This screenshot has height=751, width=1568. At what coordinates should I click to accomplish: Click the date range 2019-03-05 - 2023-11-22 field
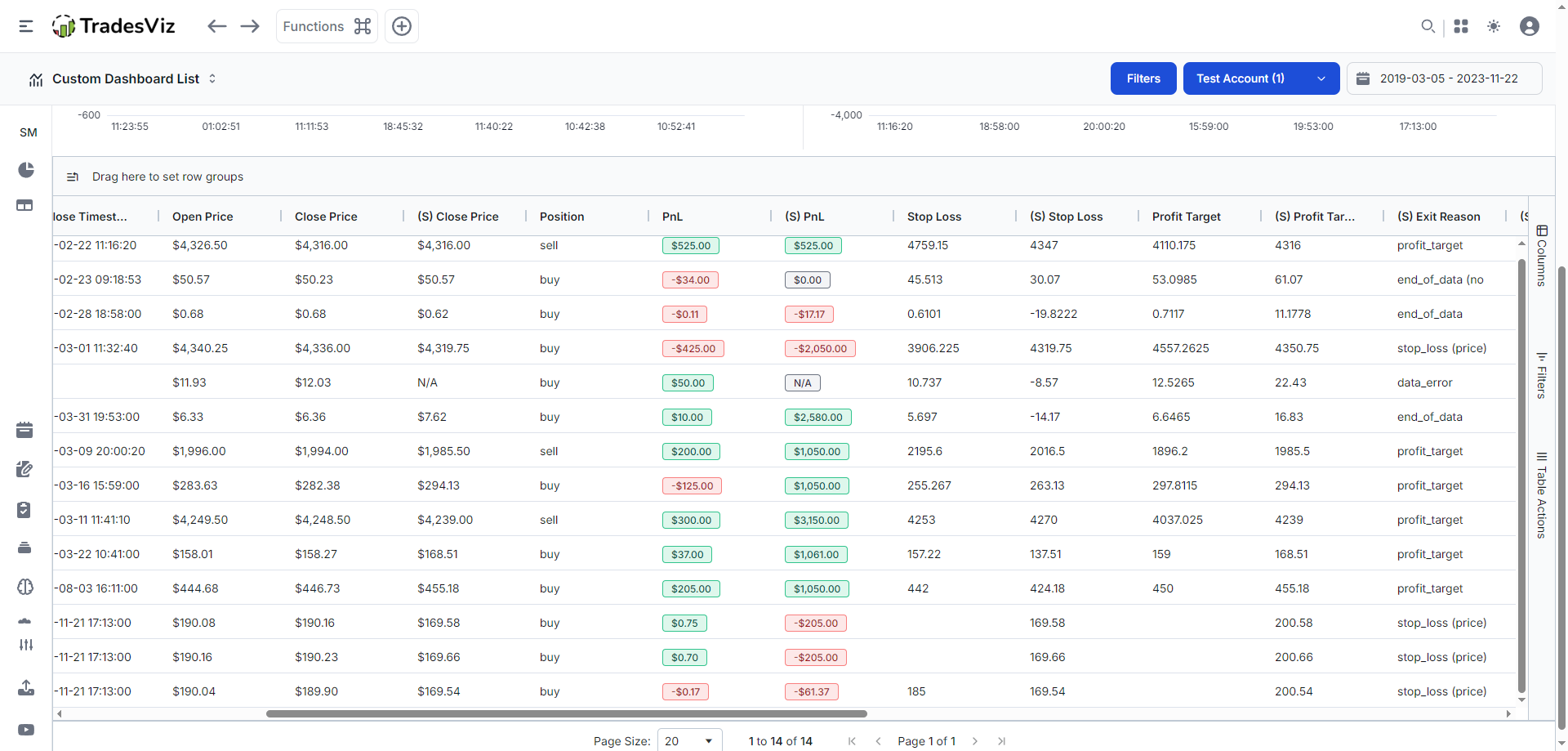tap(1444, 78)
